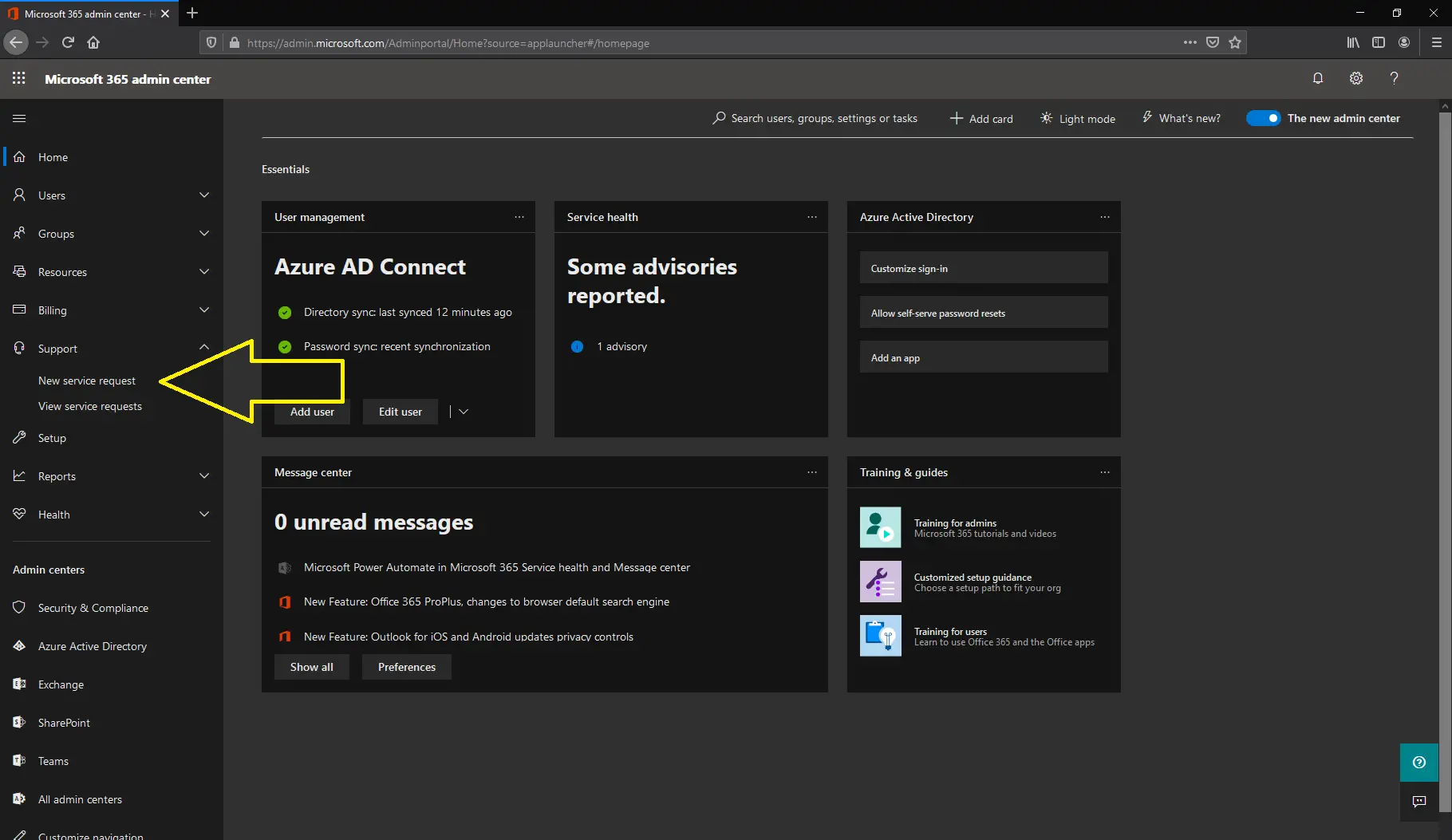1452x840 pixels.
Task: Expand the Health menu chevron
Action: click(204, 514)
